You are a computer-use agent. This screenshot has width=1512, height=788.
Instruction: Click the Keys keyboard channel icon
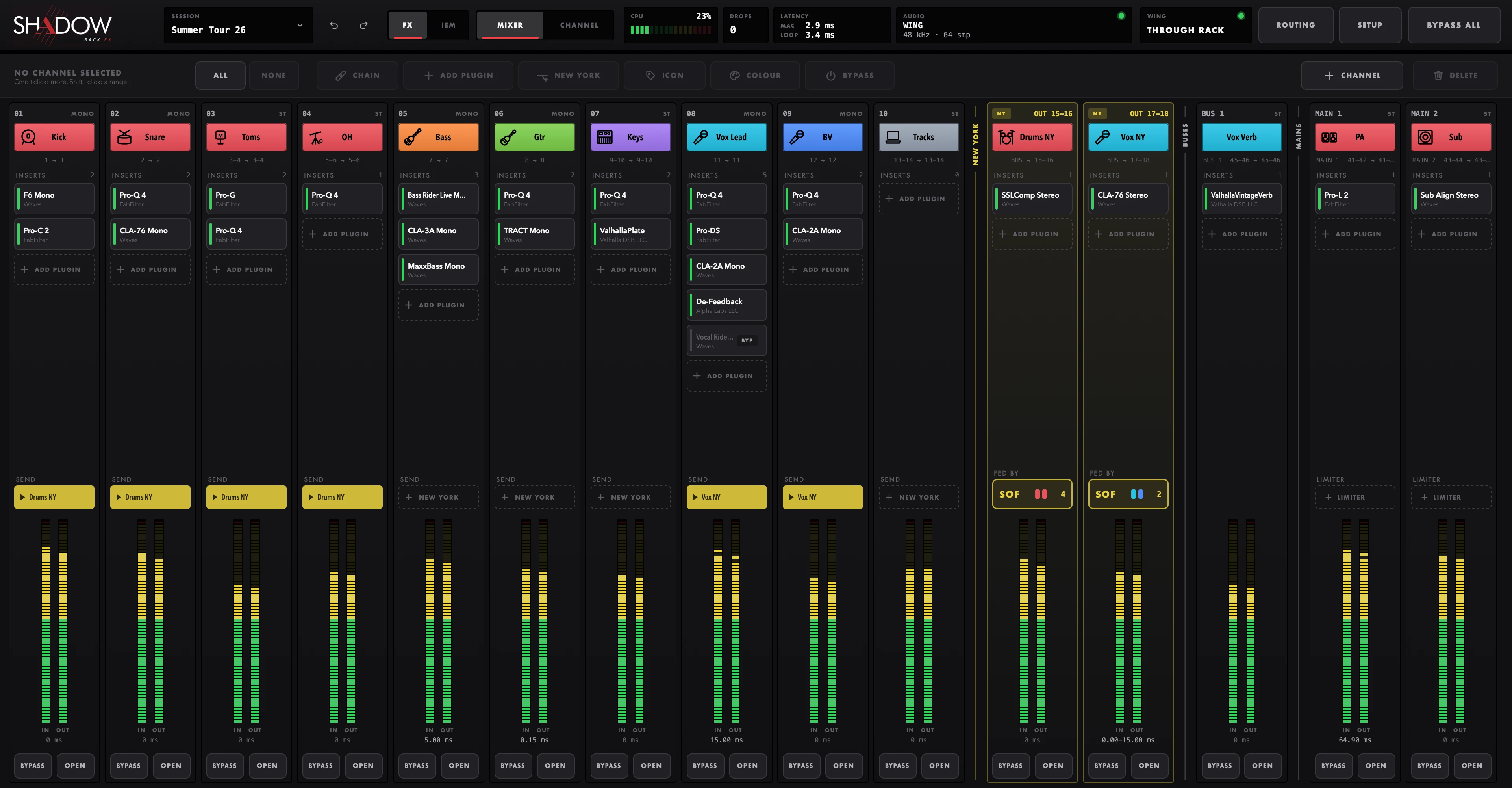tap(604, 138)
